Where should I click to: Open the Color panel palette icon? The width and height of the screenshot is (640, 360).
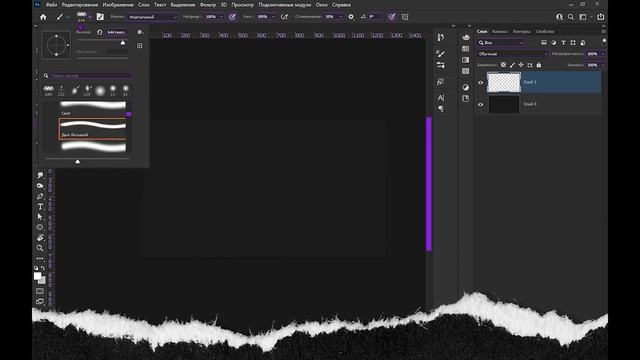(466, 38)
